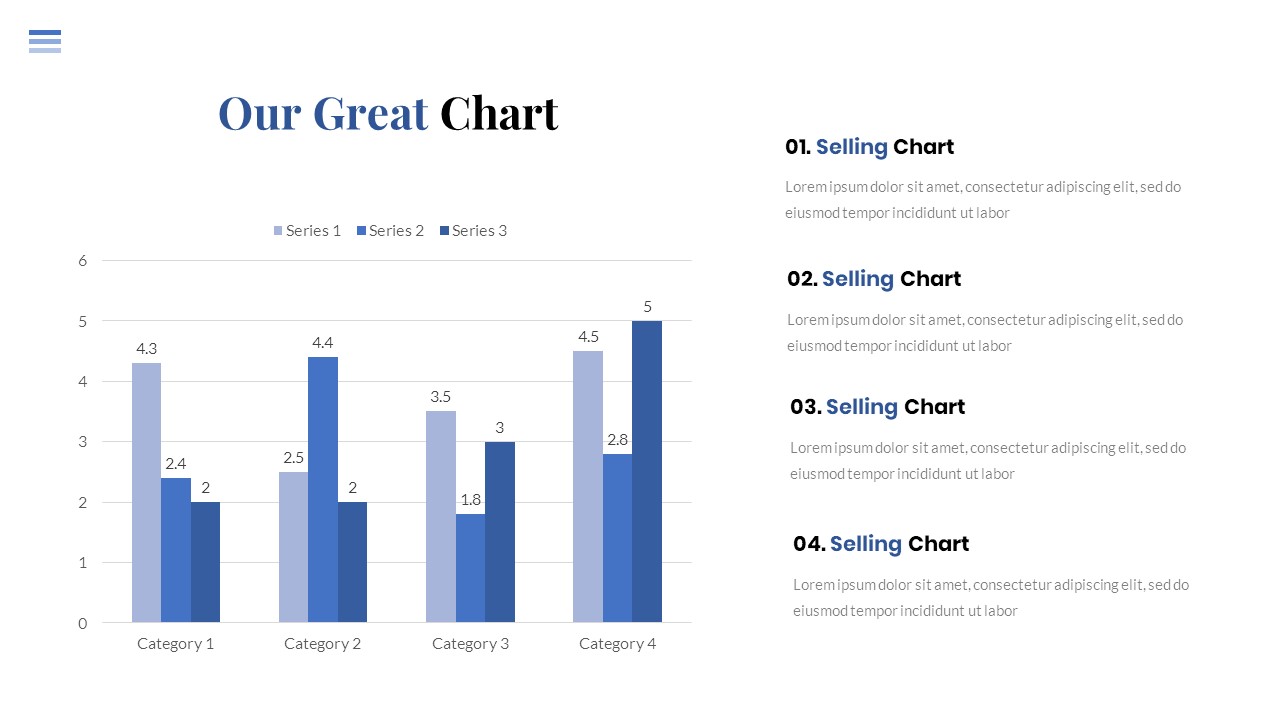Open the hamburger menu icon
This screenshot has width=1280, height=720.
tap(45, 41)
